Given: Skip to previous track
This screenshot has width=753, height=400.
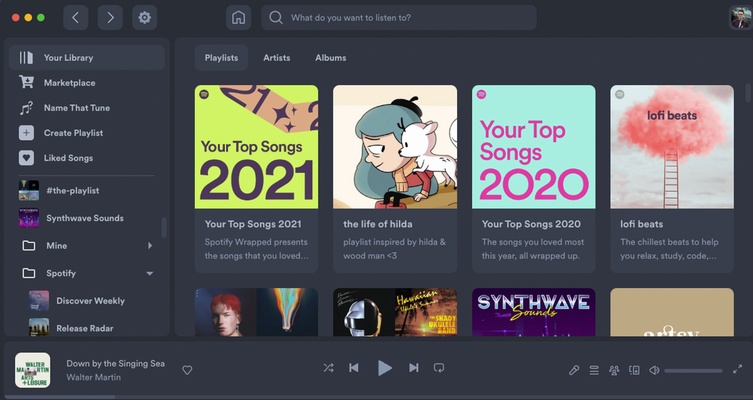Looking at the screenshot, I should coord(353,368).
